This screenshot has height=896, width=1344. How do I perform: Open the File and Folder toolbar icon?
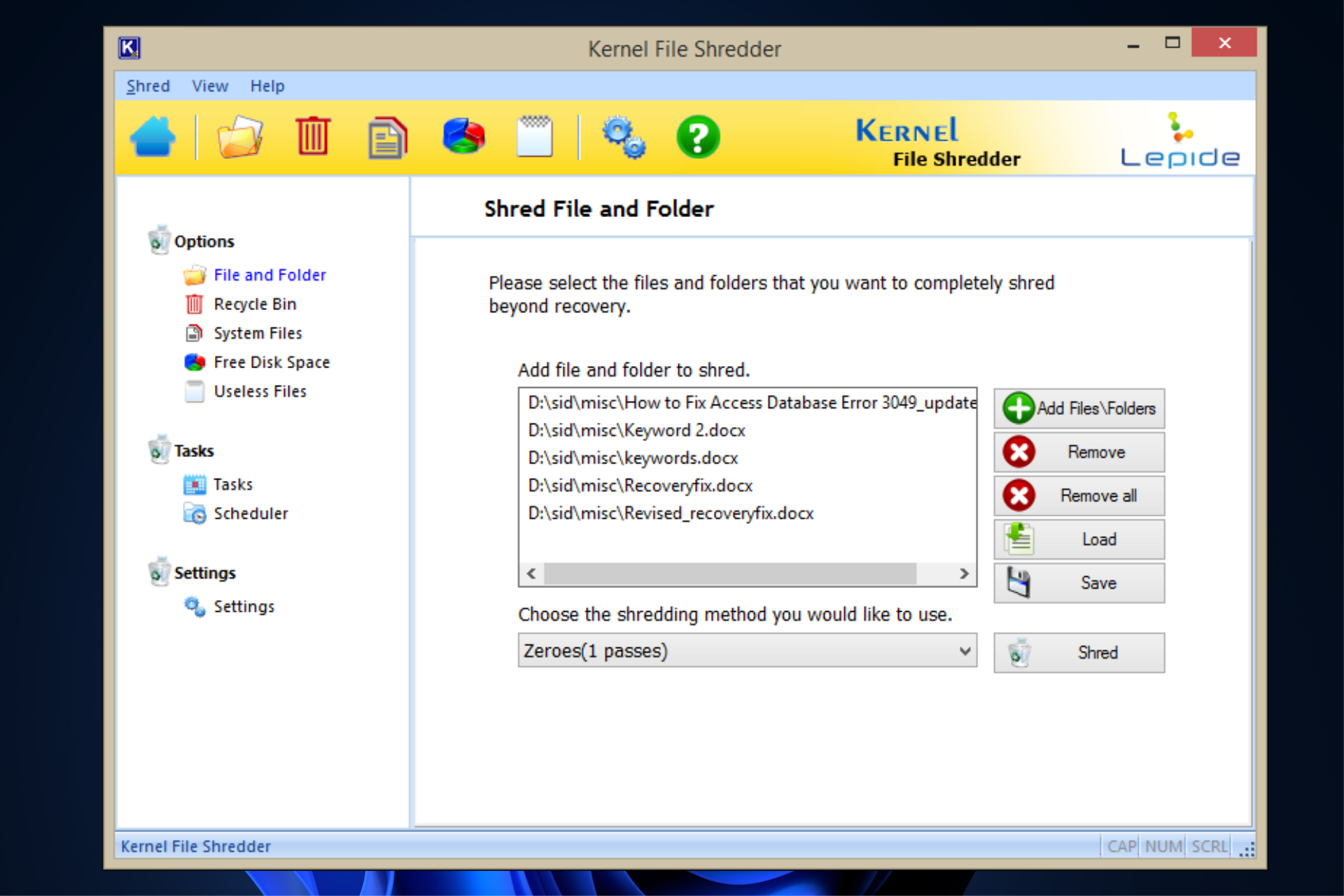pyautogui.click(x=240, y=136)
